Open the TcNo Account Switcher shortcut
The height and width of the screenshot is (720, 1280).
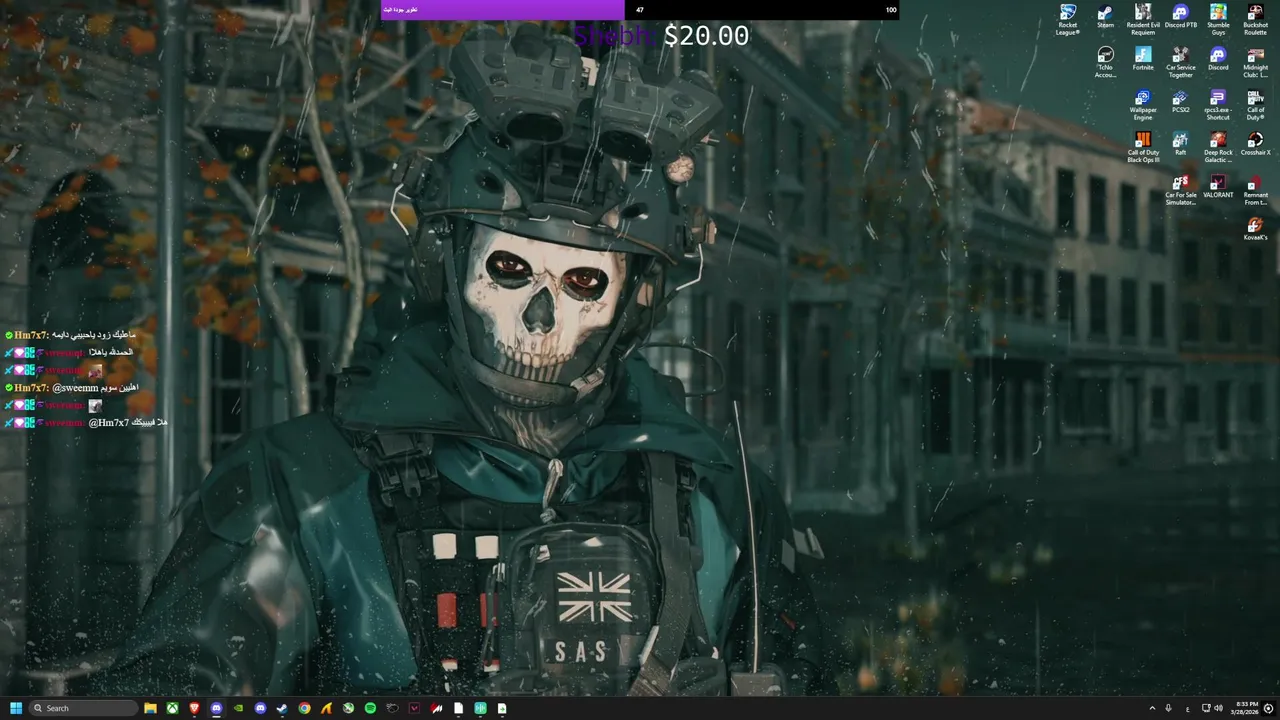pos(1105,62)
